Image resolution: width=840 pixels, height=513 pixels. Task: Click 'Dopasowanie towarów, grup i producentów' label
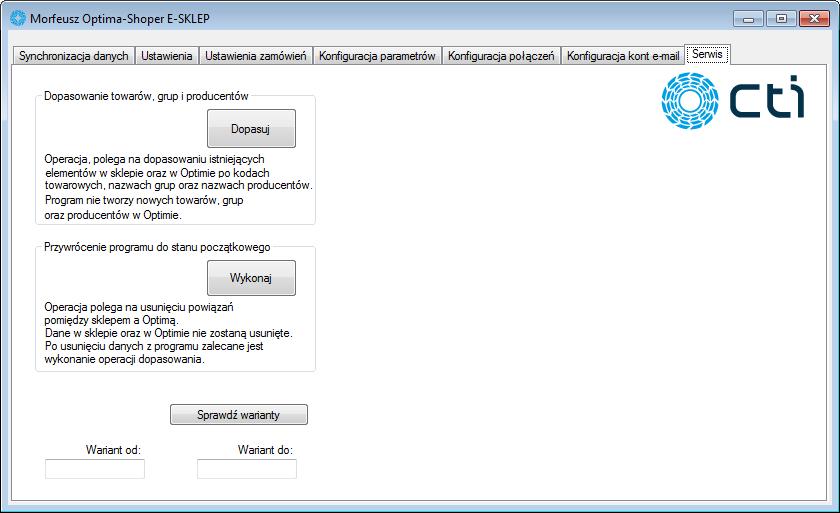[x=146, y=96]
